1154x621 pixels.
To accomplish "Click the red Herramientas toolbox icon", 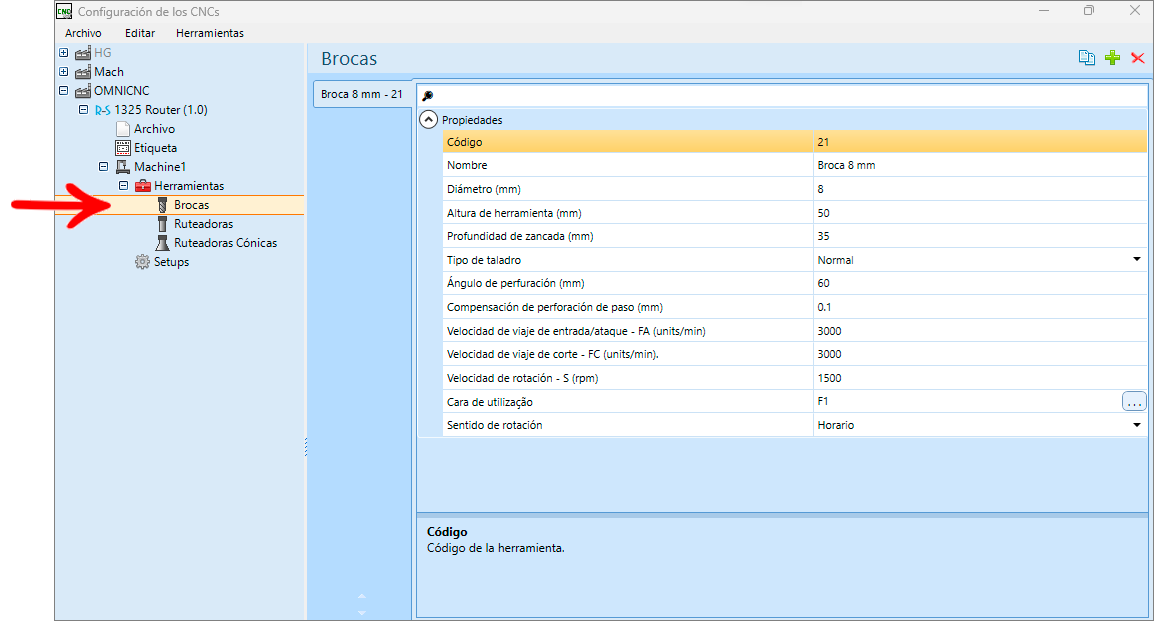I will point(143,186).
